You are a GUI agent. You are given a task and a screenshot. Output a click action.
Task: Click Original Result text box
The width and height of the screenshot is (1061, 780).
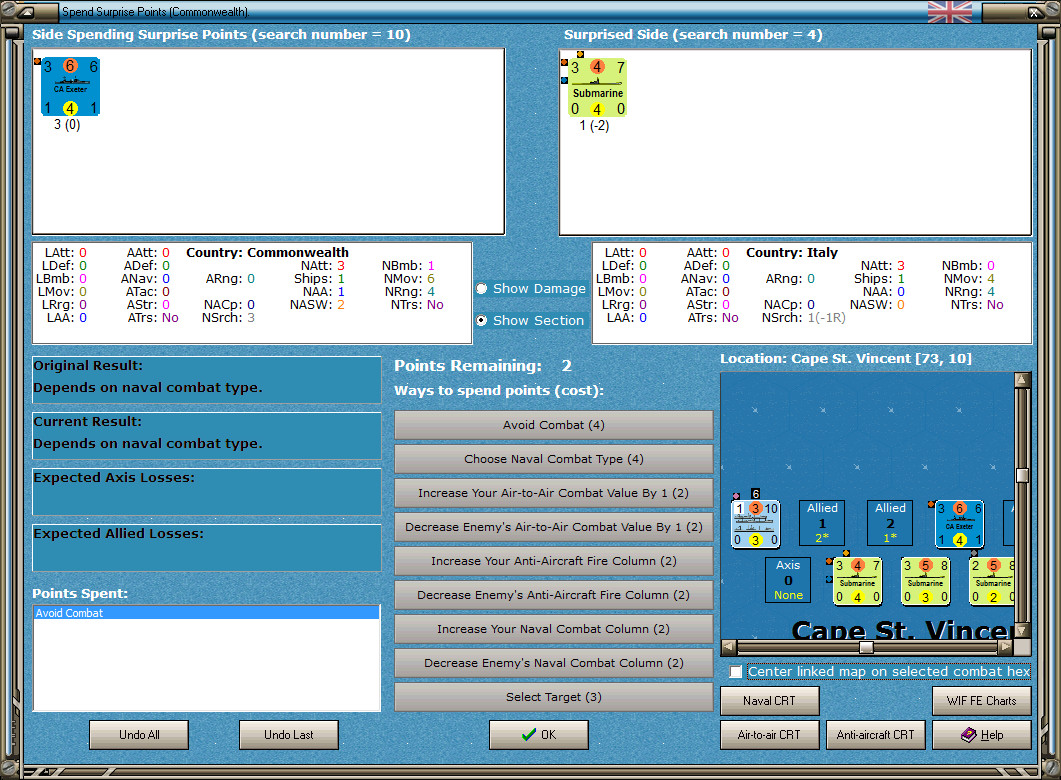[x=206, y=380]
